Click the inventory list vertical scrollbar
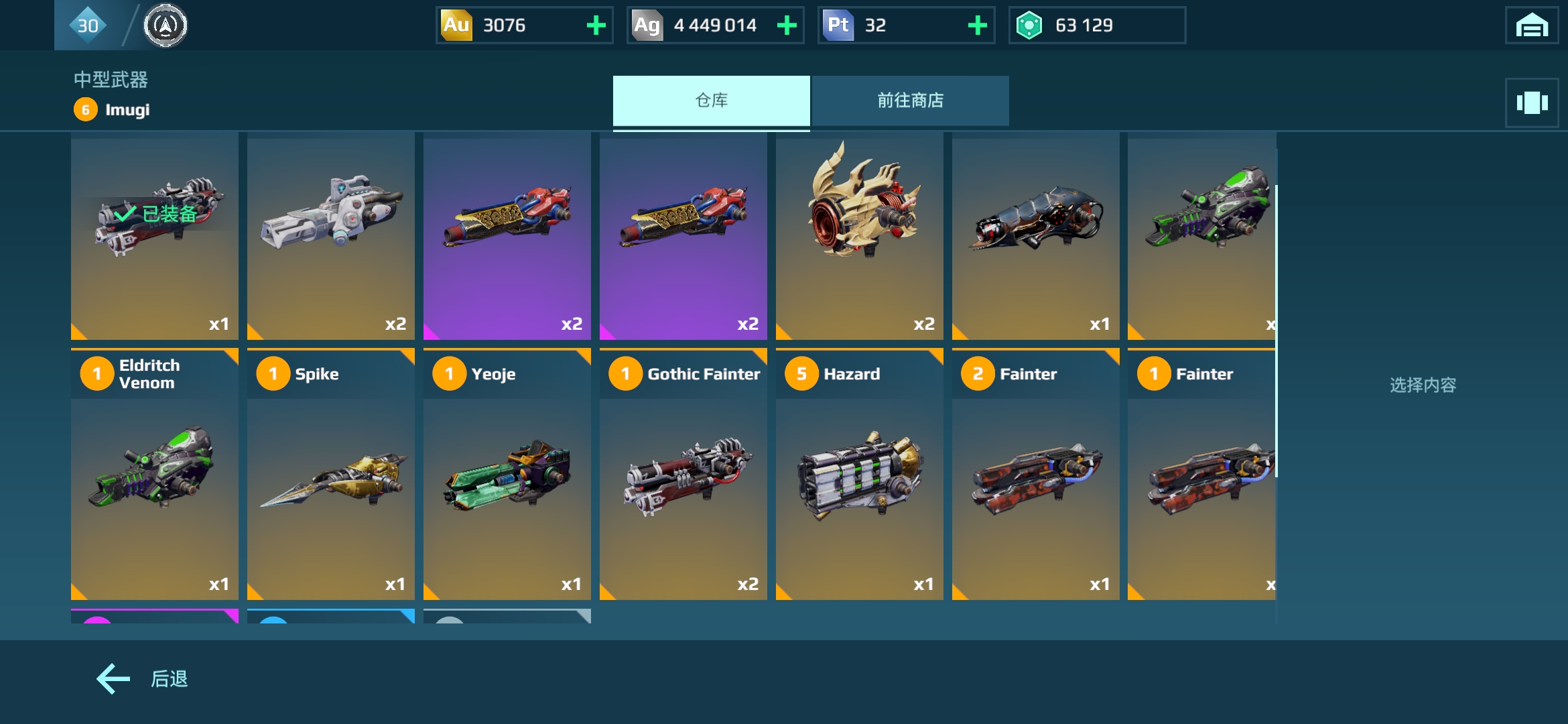This screenshot has width=1568, height=724. click(1277, 331)
